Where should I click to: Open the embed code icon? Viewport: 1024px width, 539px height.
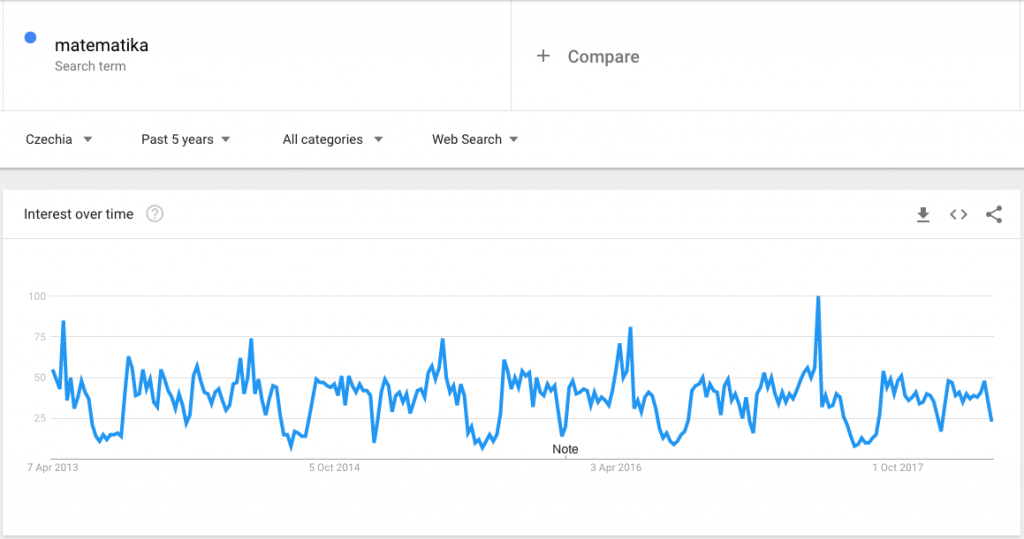(x=958, y=214)
